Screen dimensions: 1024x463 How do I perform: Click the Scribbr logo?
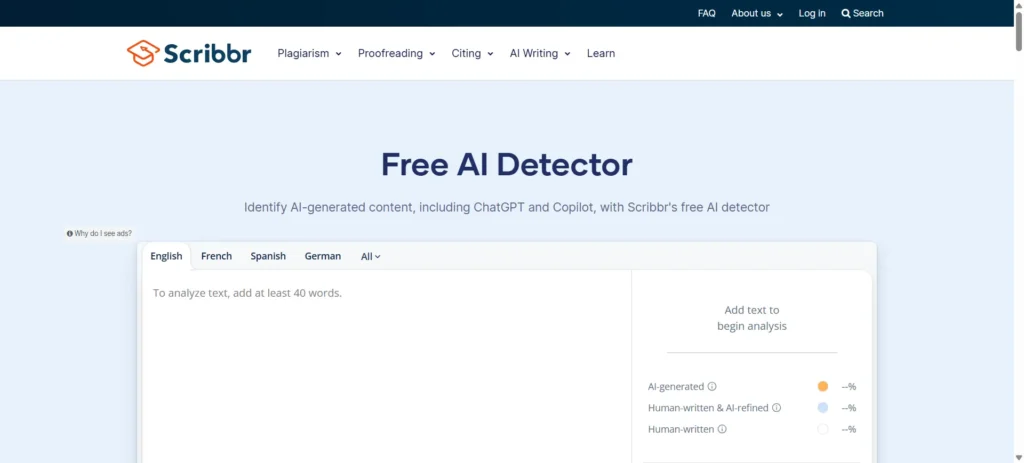click(189, 53)
